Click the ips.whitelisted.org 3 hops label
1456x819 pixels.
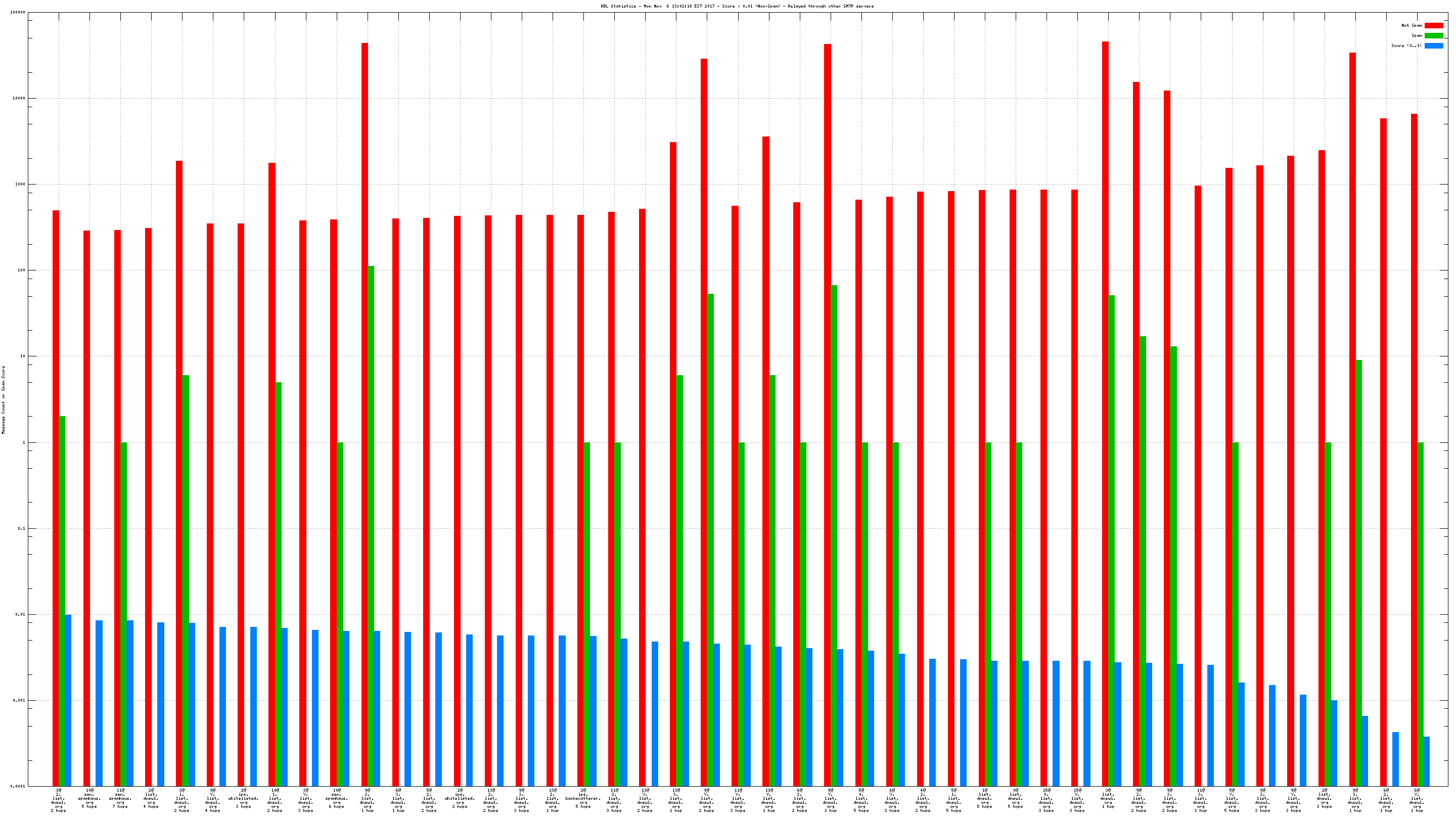tap(243, 799)
